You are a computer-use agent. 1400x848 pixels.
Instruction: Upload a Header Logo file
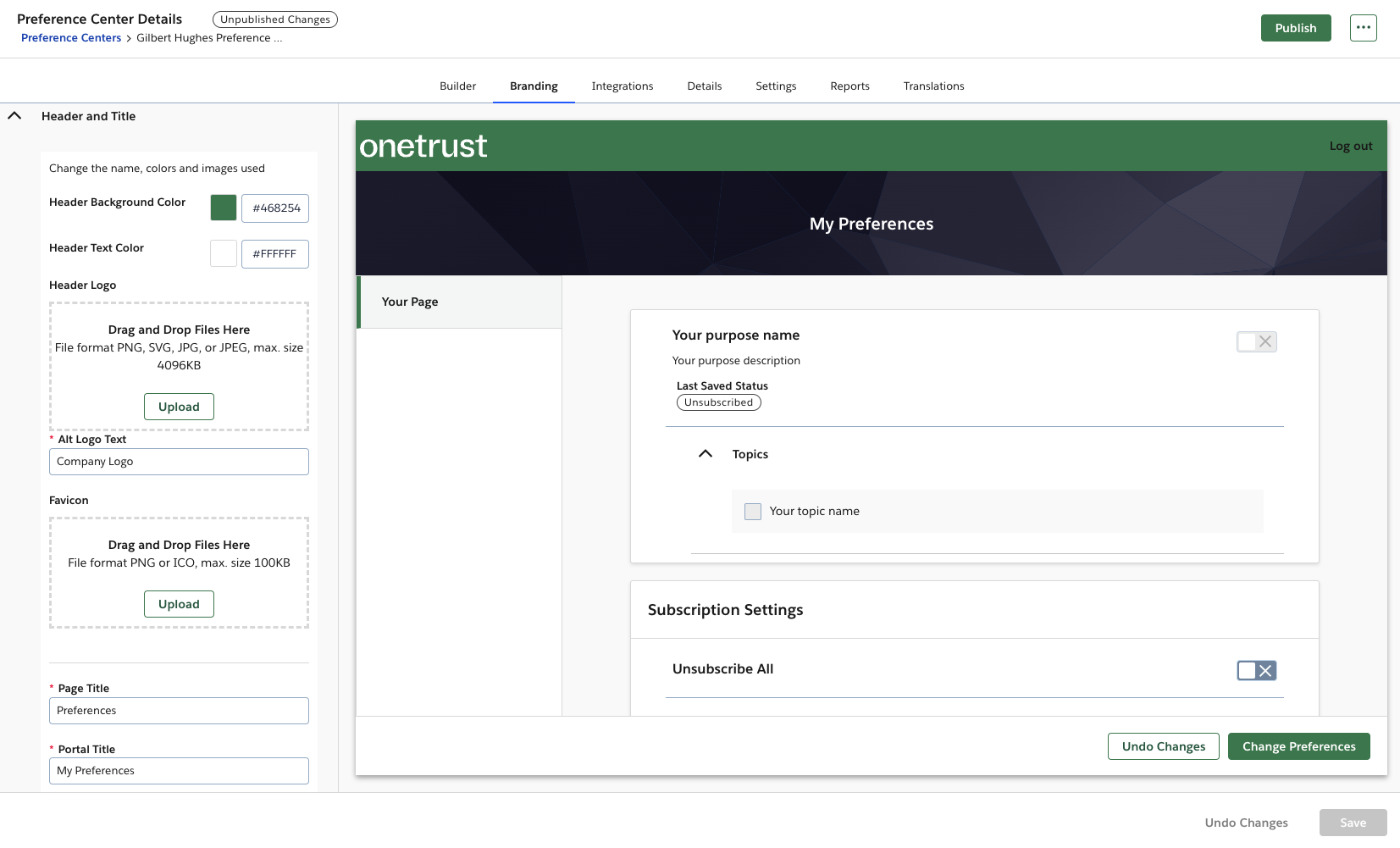179,407
